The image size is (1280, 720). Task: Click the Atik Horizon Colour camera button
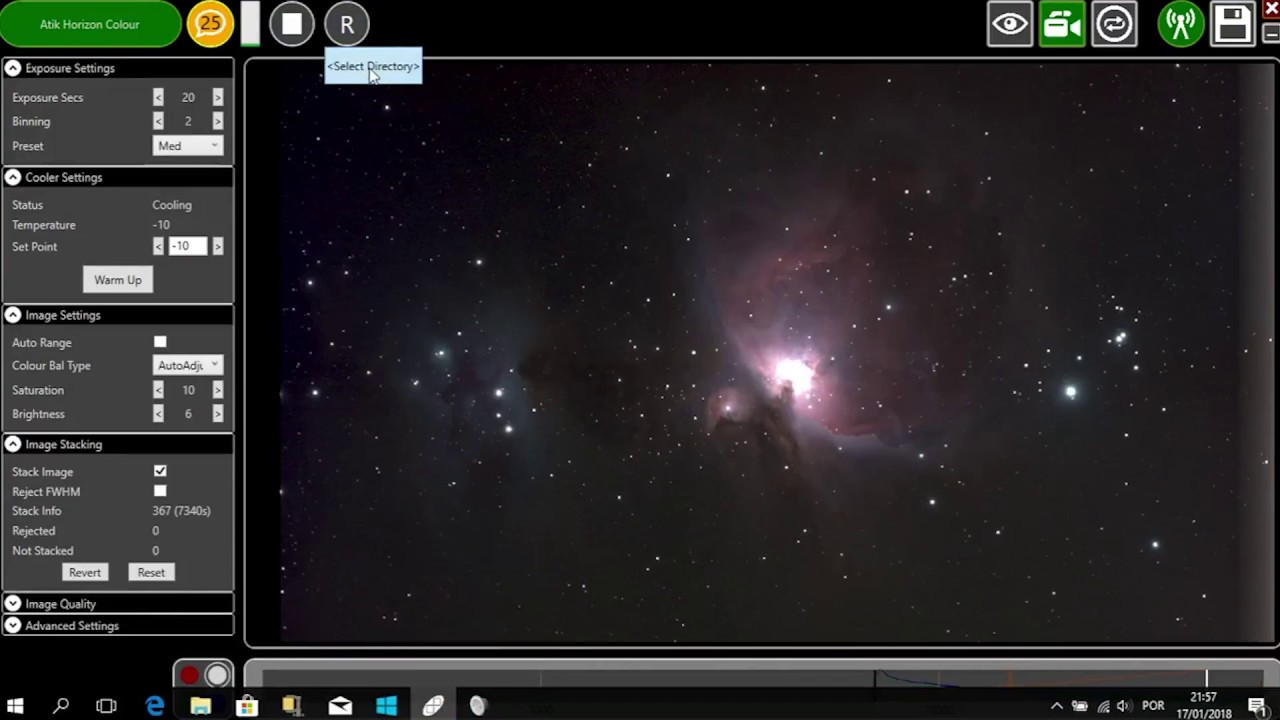click(x=90, y=24)
